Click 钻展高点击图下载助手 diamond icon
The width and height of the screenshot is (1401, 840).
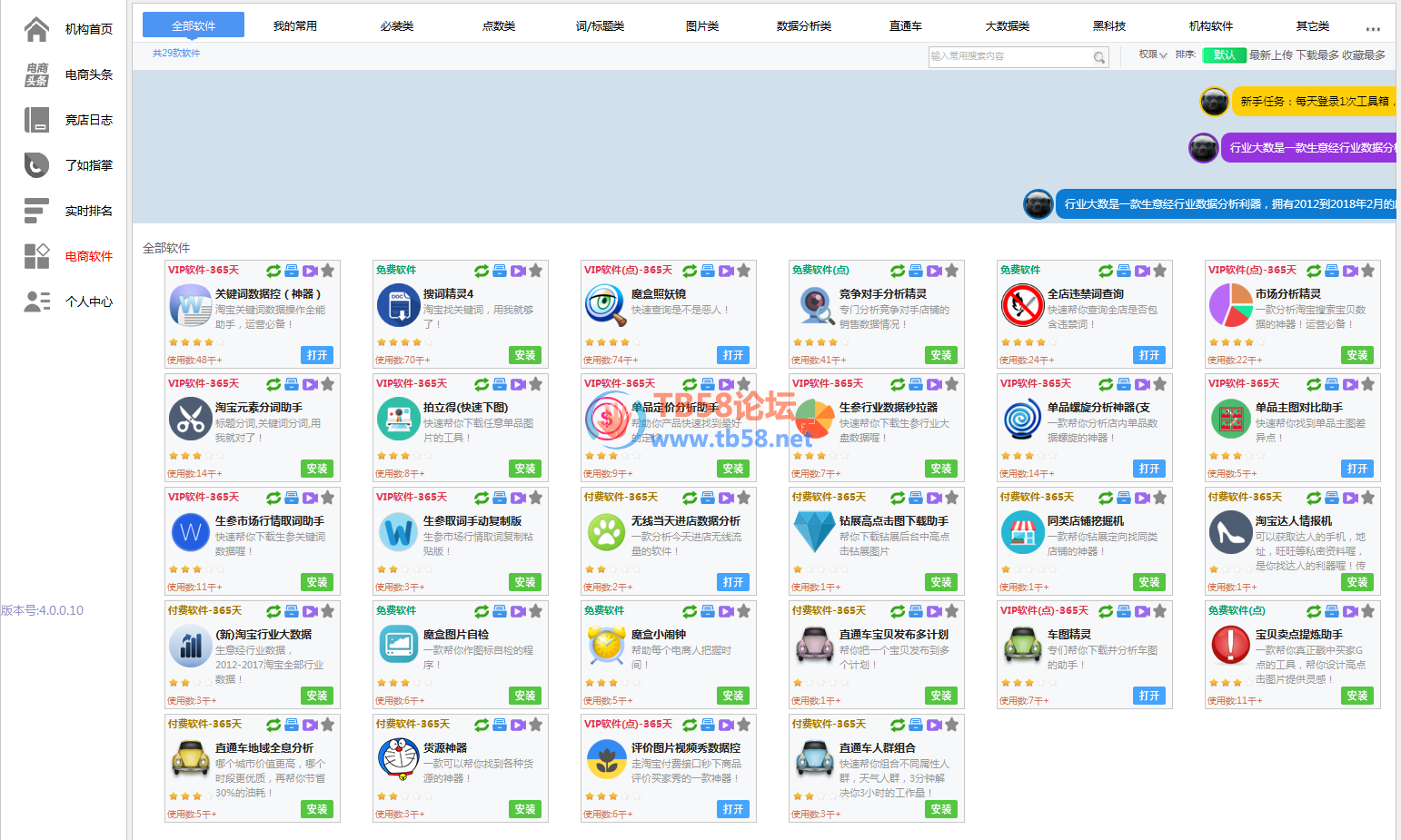click(x=815, y=532)
